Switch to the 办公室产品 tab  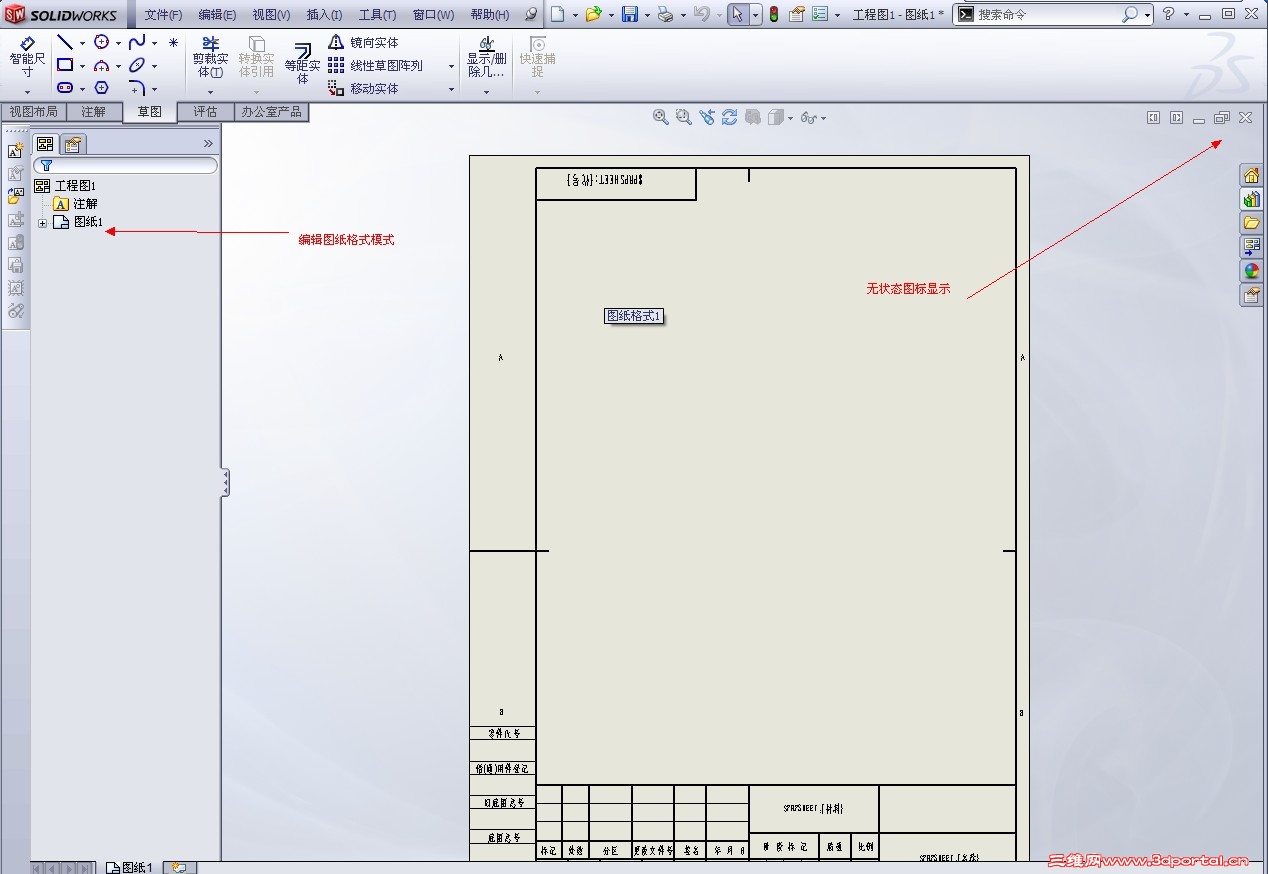pyautogui.click(x=271, y=112)
